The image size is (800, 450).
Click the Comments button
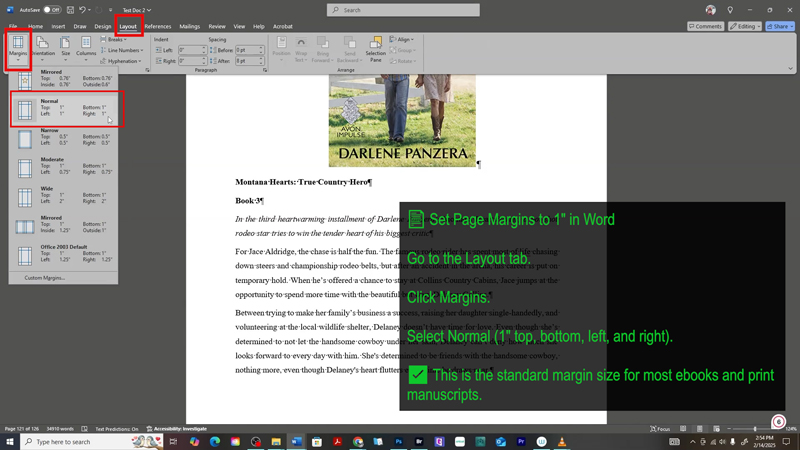(x=705, y=26)
